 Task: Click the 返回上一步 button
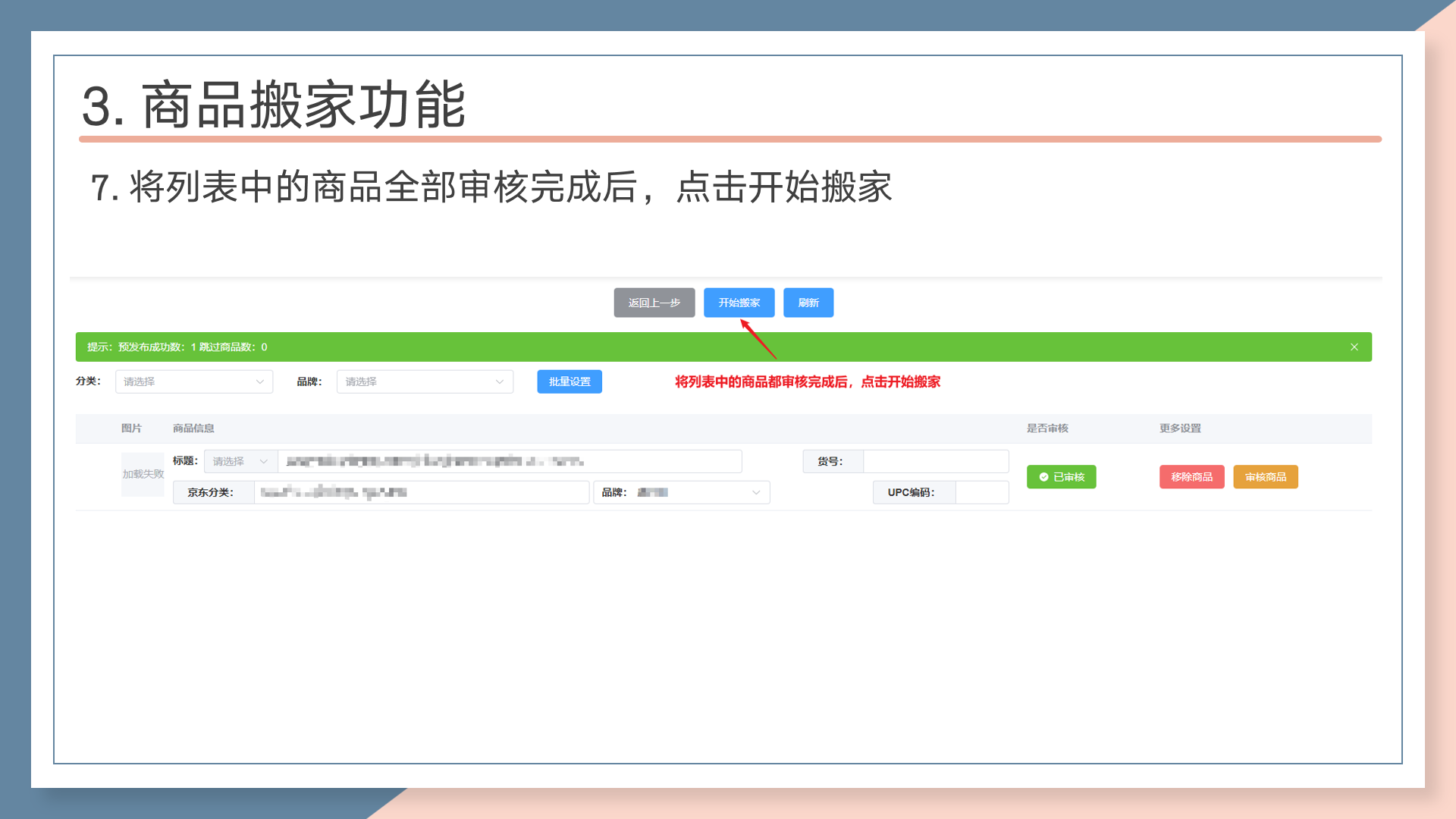coord(654,303)
